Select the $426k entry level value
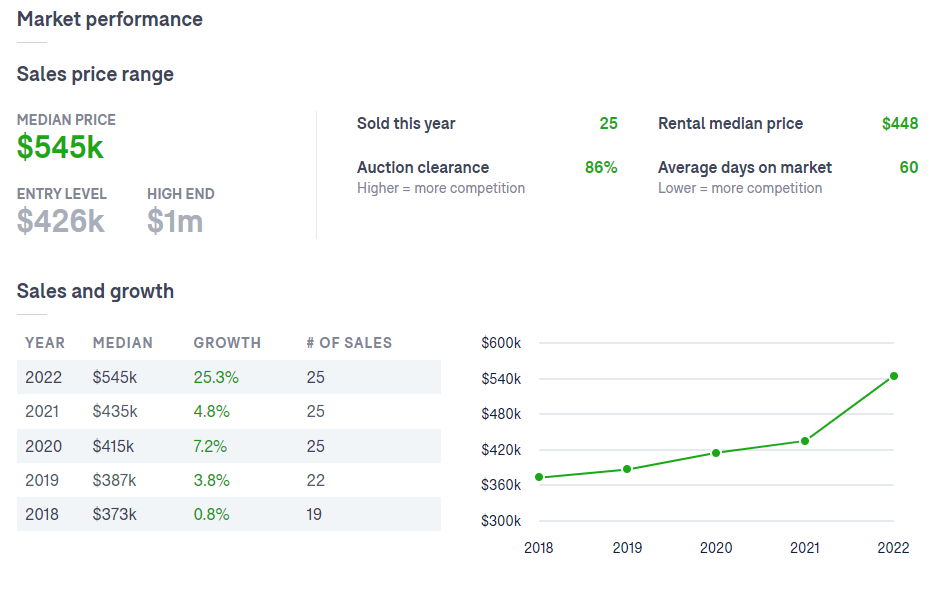The width and height of the screenshot is (941, 589). coord(61,221)
